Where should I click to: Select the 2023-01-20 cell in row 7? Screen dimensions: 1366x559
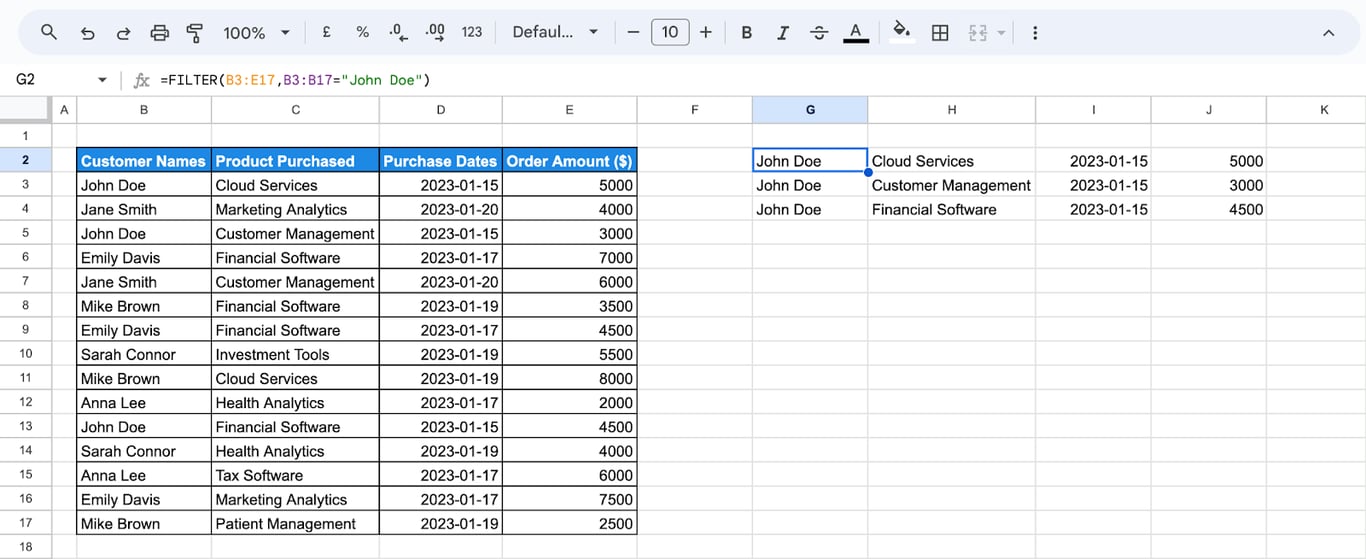(x=441, y=282)
